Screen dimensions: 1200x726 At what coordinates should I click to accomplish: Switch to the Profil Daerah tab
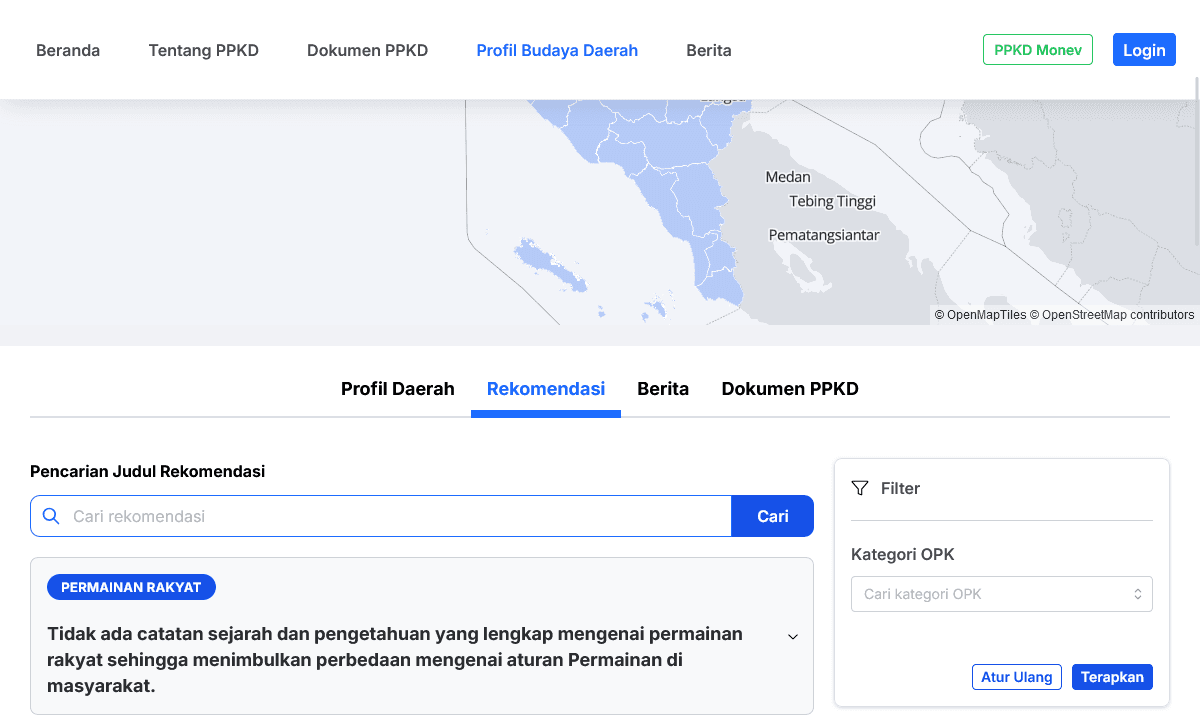pos(397,388)
